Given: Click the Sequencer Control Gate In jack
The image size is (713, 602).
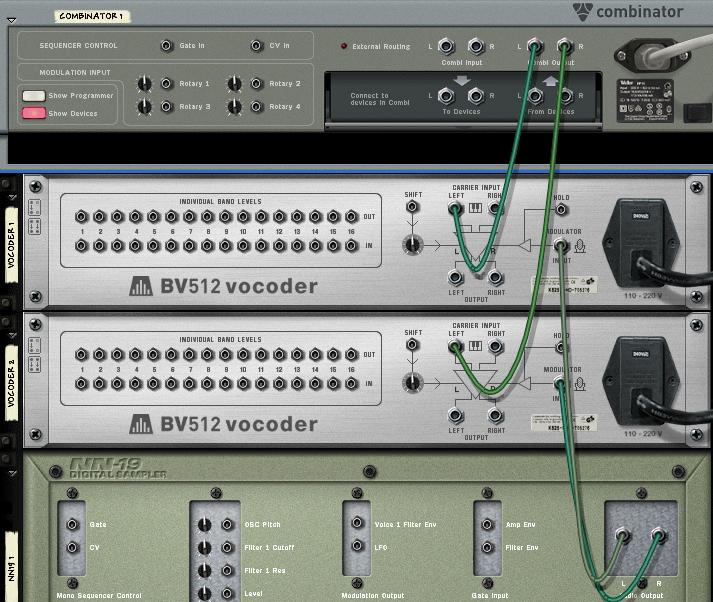Looking at the screenshot, I should 166,45.
